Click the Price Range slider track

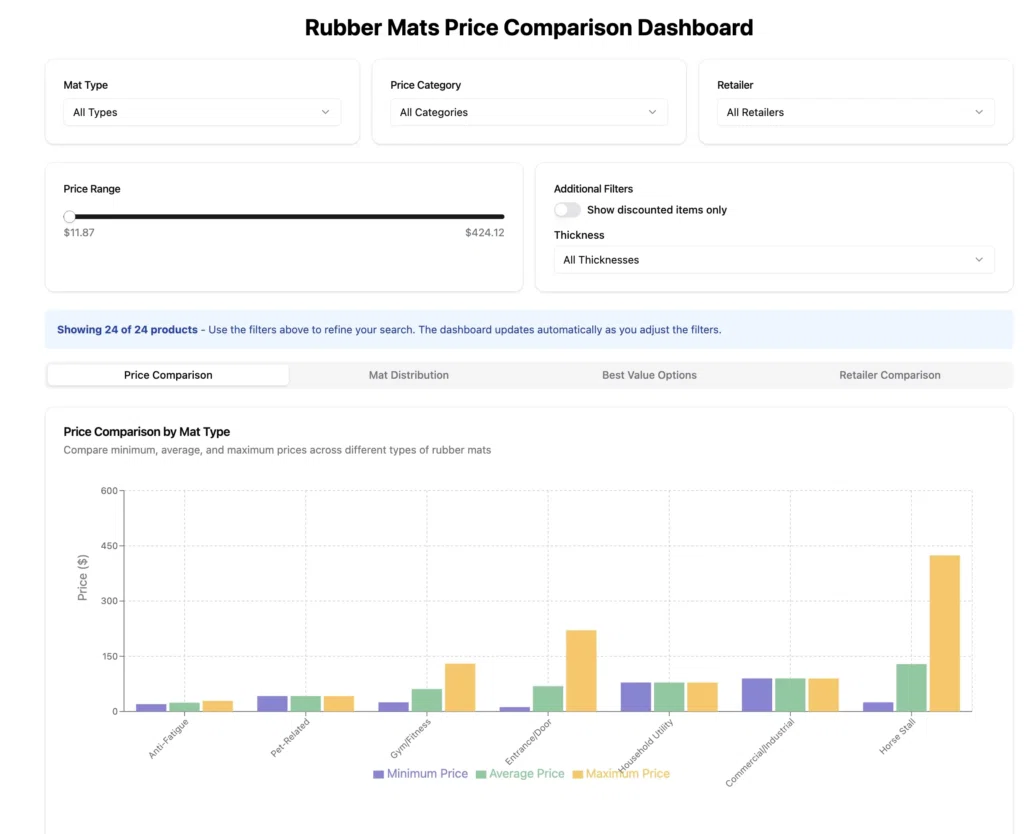284,217
